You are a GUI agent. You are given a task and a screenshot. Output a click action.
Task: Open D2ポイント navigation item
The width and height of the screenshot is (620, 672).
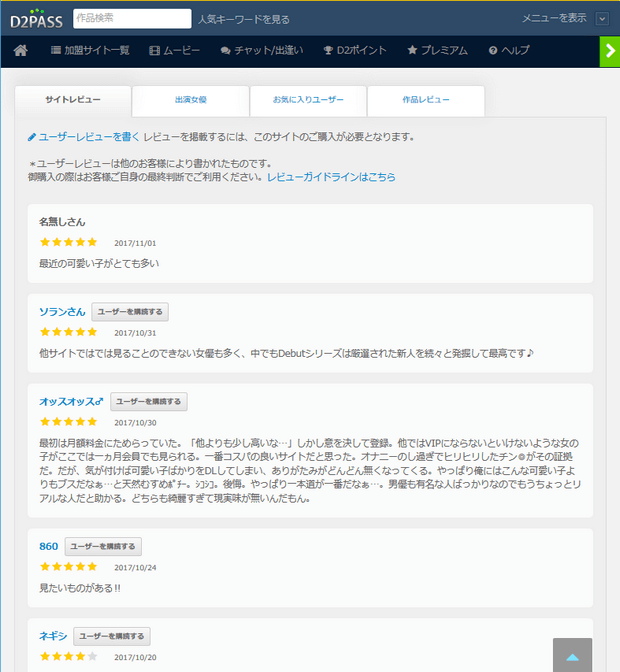click(x=357, y=50)
